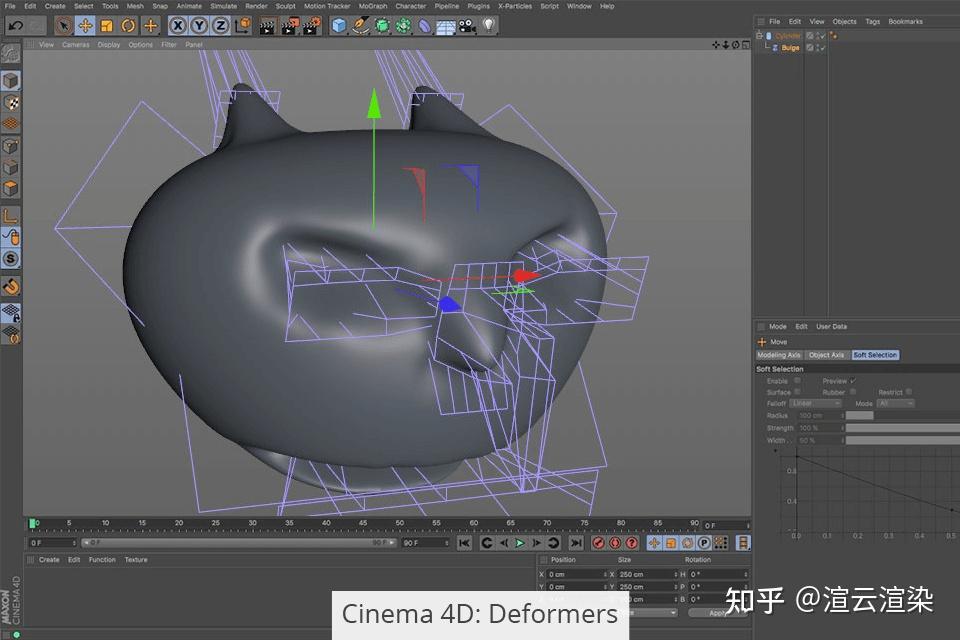Open the Simulate menu
Viewport: 960px width, 640px height.
pos(223,6)
